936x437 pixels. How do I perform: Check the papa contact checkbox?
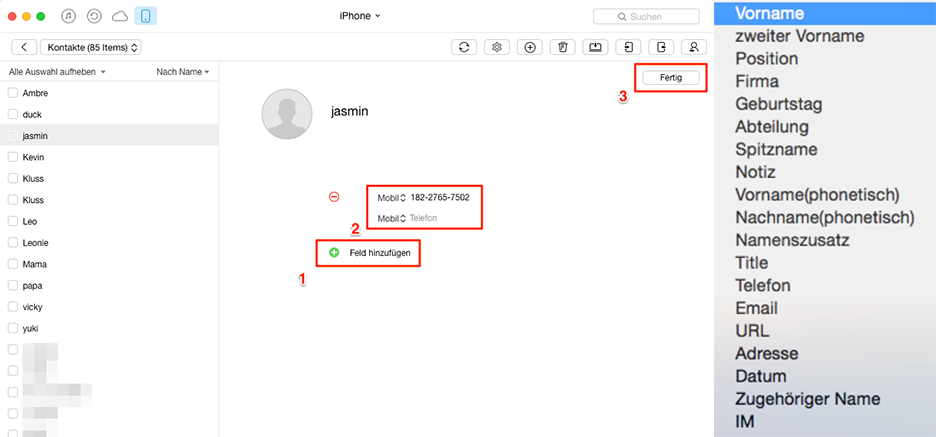pos(13,285)
